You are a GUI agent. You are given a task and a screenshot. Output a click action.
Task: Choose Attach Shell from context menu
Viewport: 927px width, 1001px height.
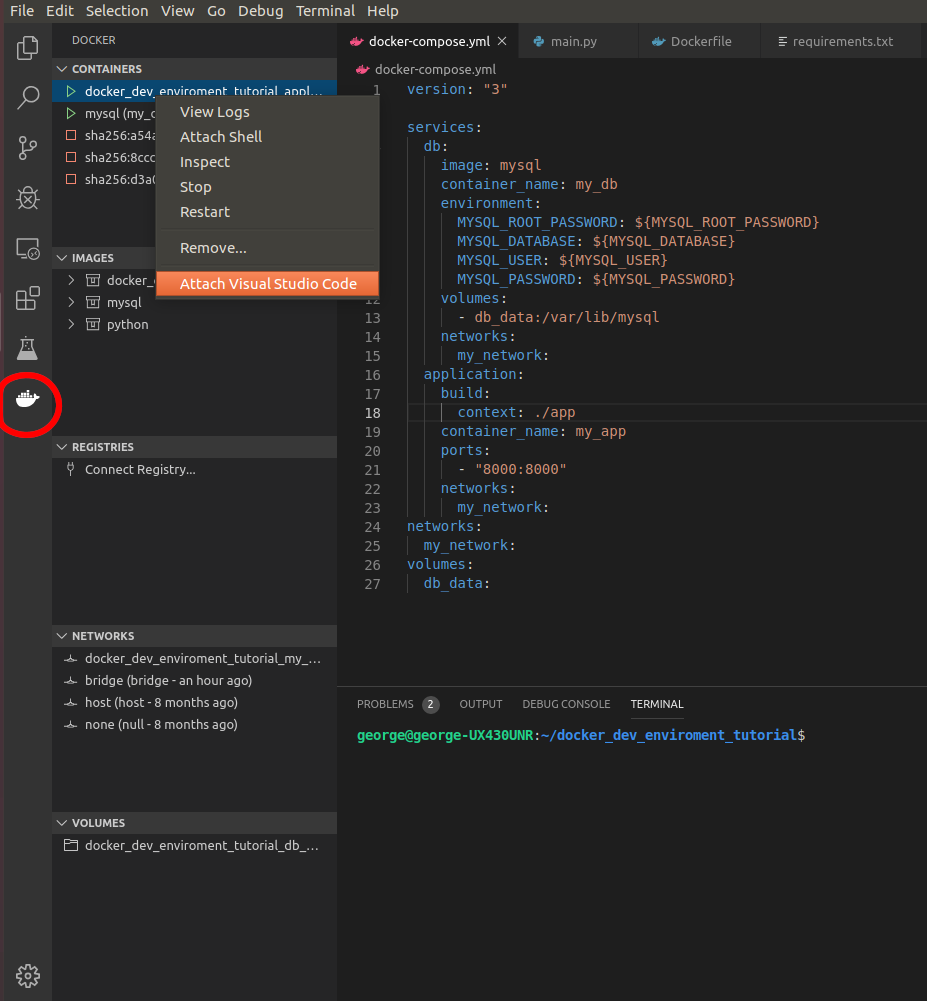(x=268, y=137)
